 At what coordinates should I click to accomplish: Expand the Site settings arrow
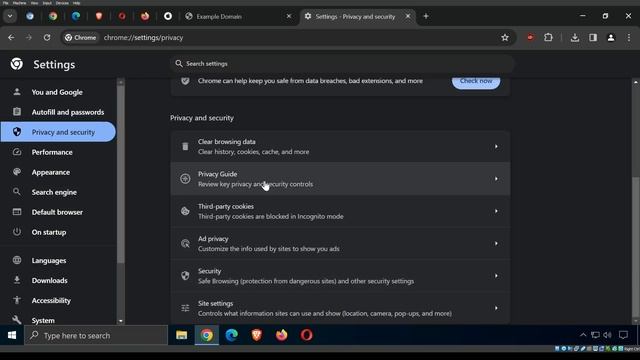pyautogui.click(x=496, y=308)
